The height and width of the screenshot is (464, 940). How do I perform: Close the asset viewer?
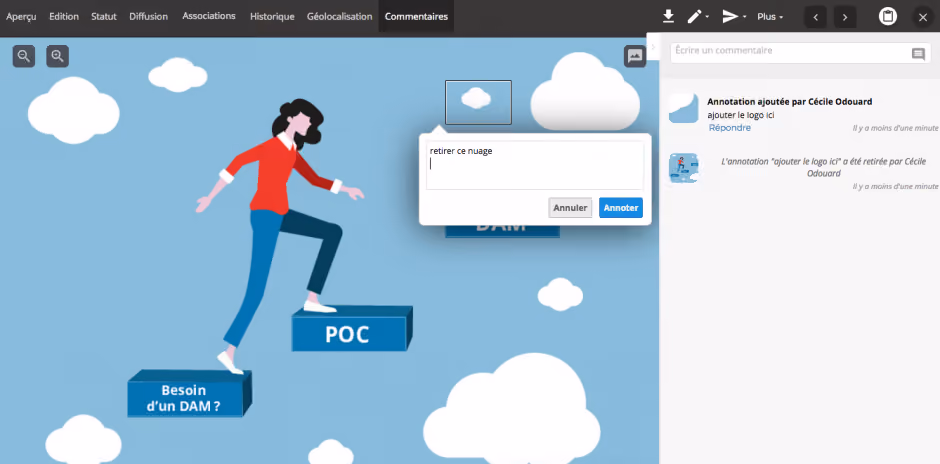pos(923,17)
